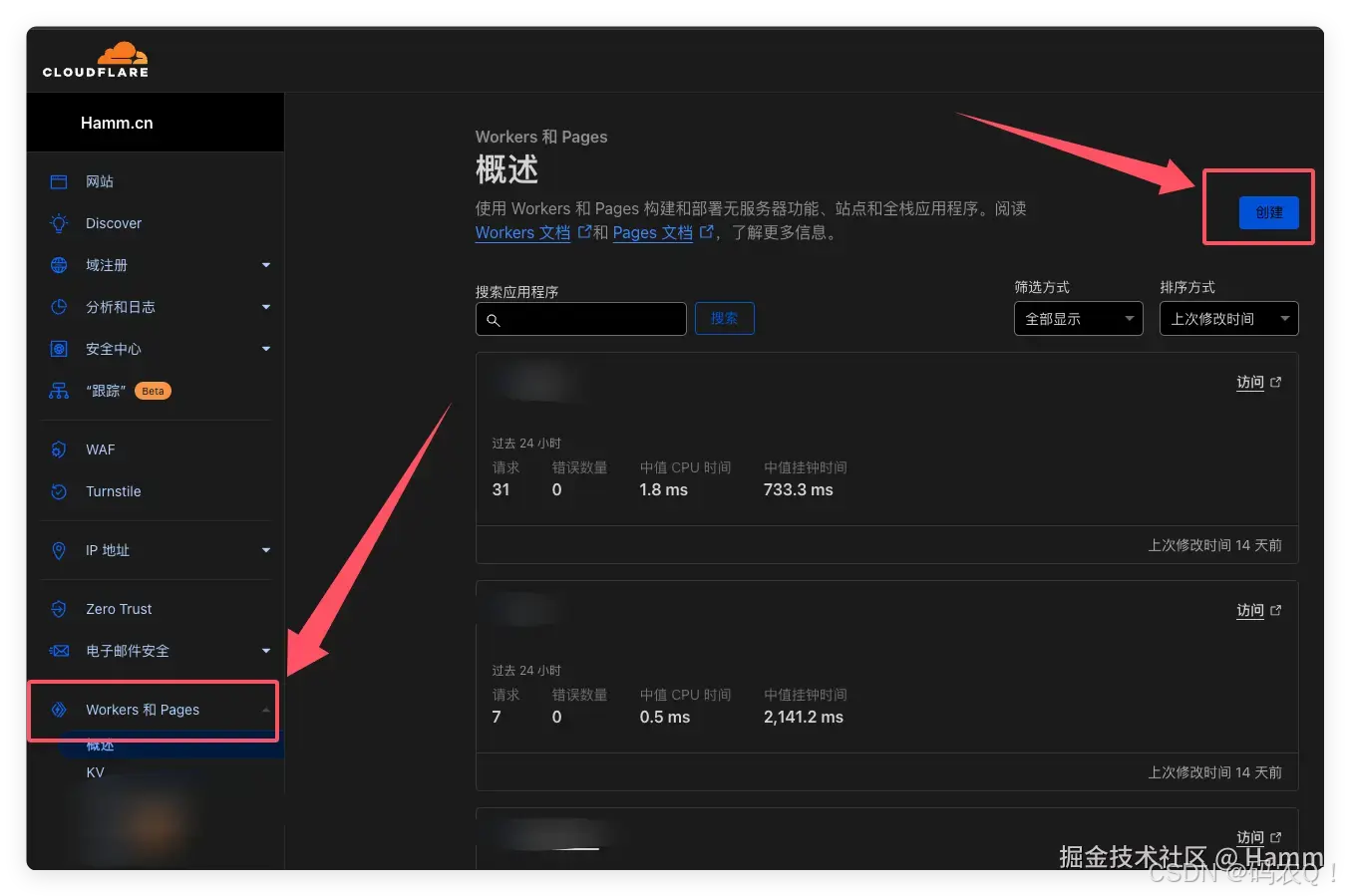Click the 创建 button

1268,212
